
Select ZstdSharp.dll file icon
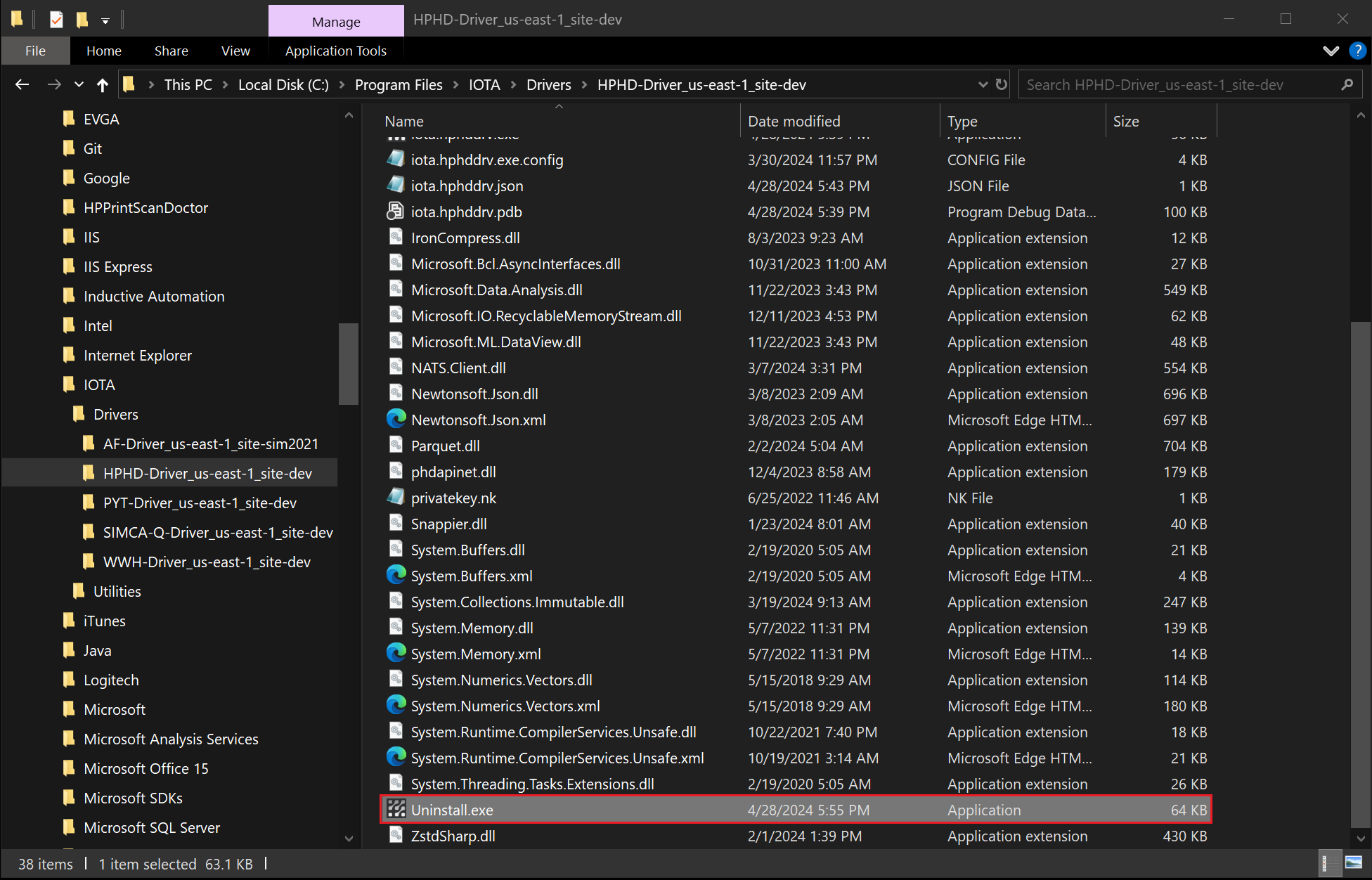pos(396,835)
